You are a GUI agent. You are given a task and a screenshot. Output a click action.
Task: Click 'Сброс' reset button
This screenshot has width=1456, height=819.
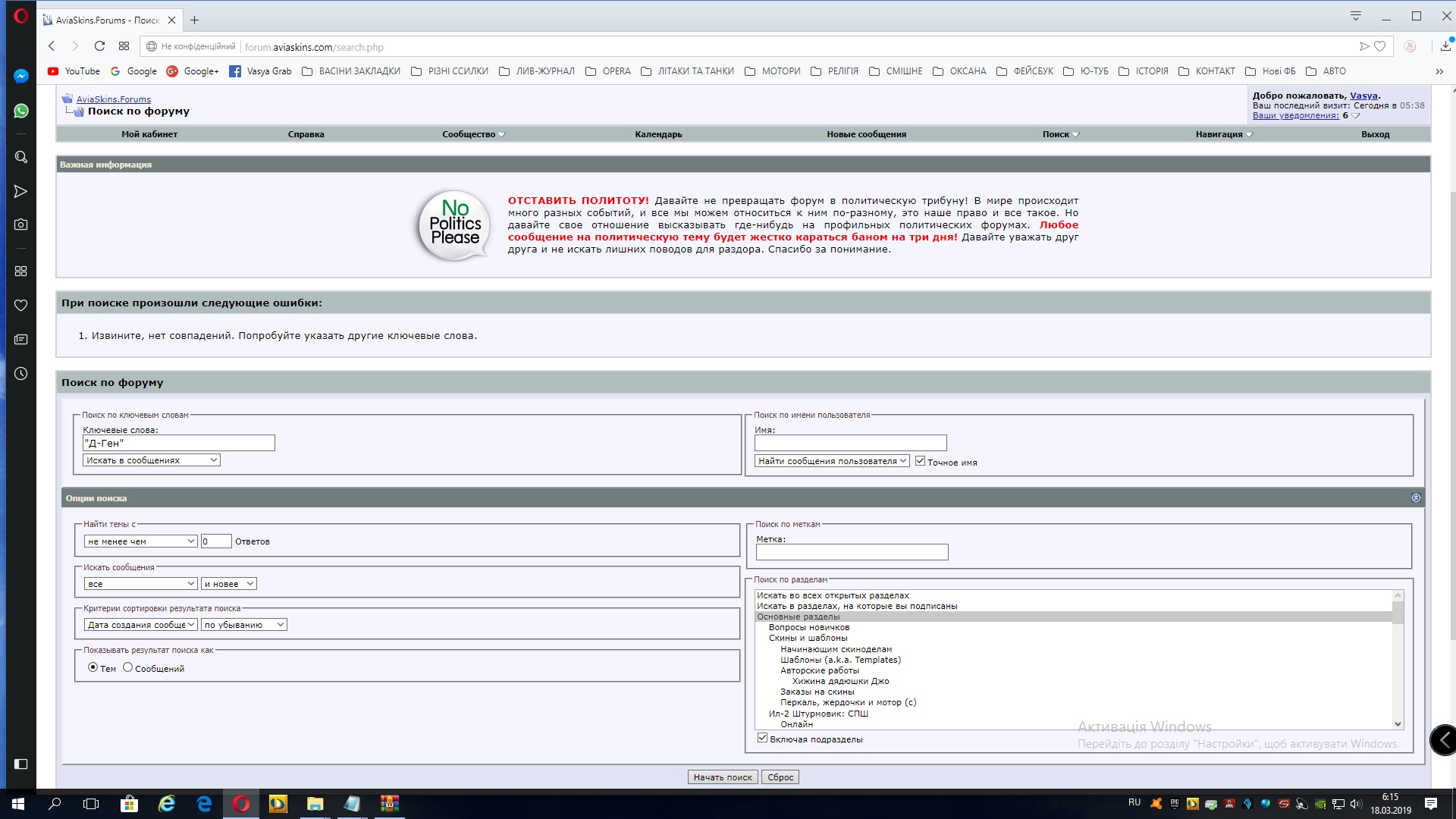pos(780,777)
